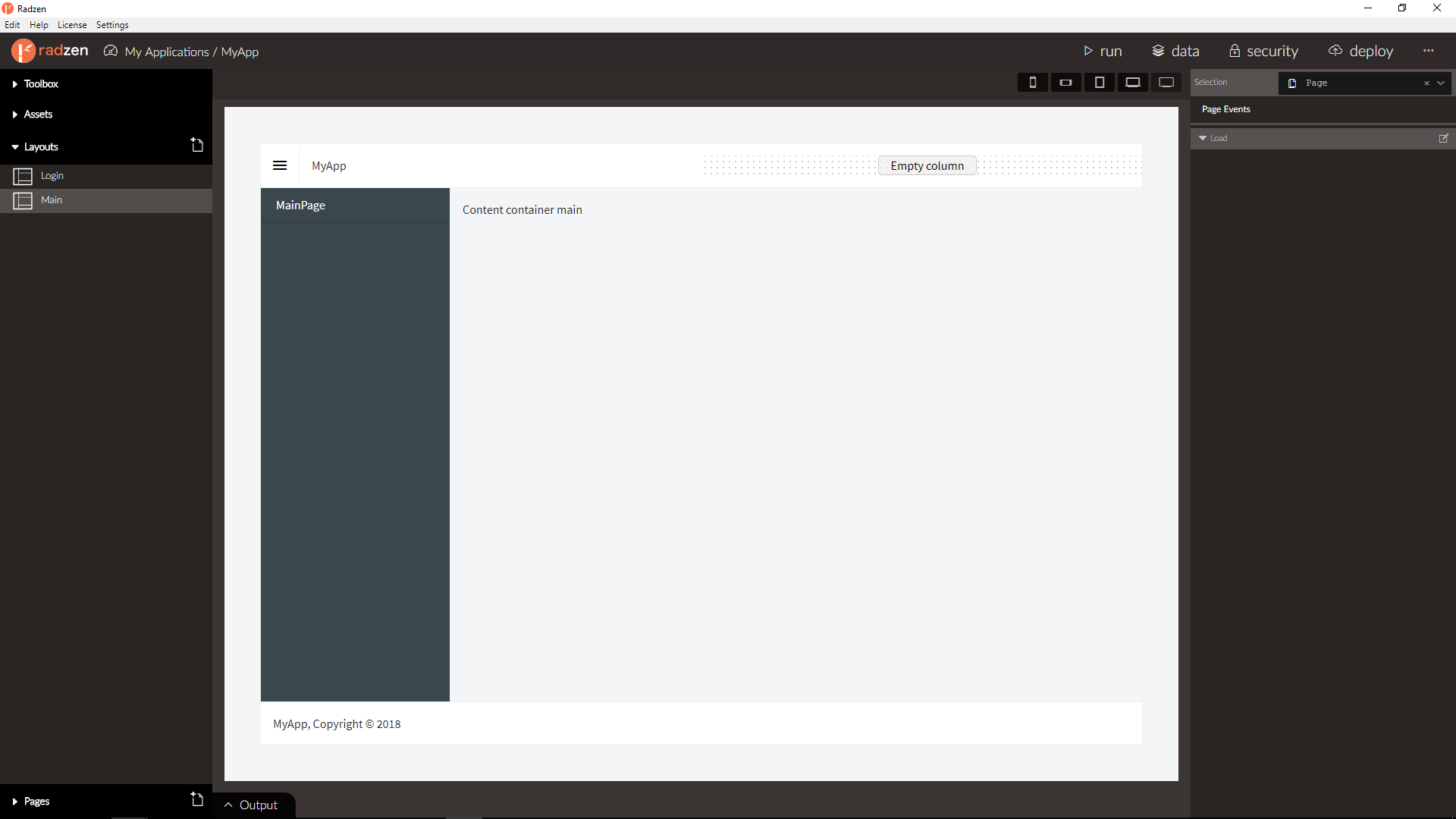Click the deploy button label
The width and height of the screenshot is (1456, 819).
(x=1371, y=51)
